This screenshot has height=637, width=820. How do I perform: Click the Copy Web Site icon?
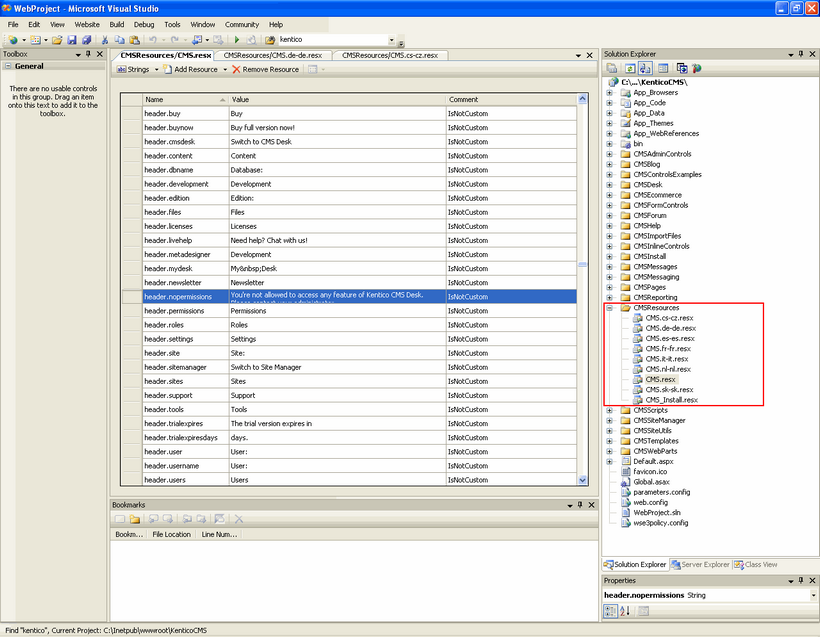click(682, 68)
